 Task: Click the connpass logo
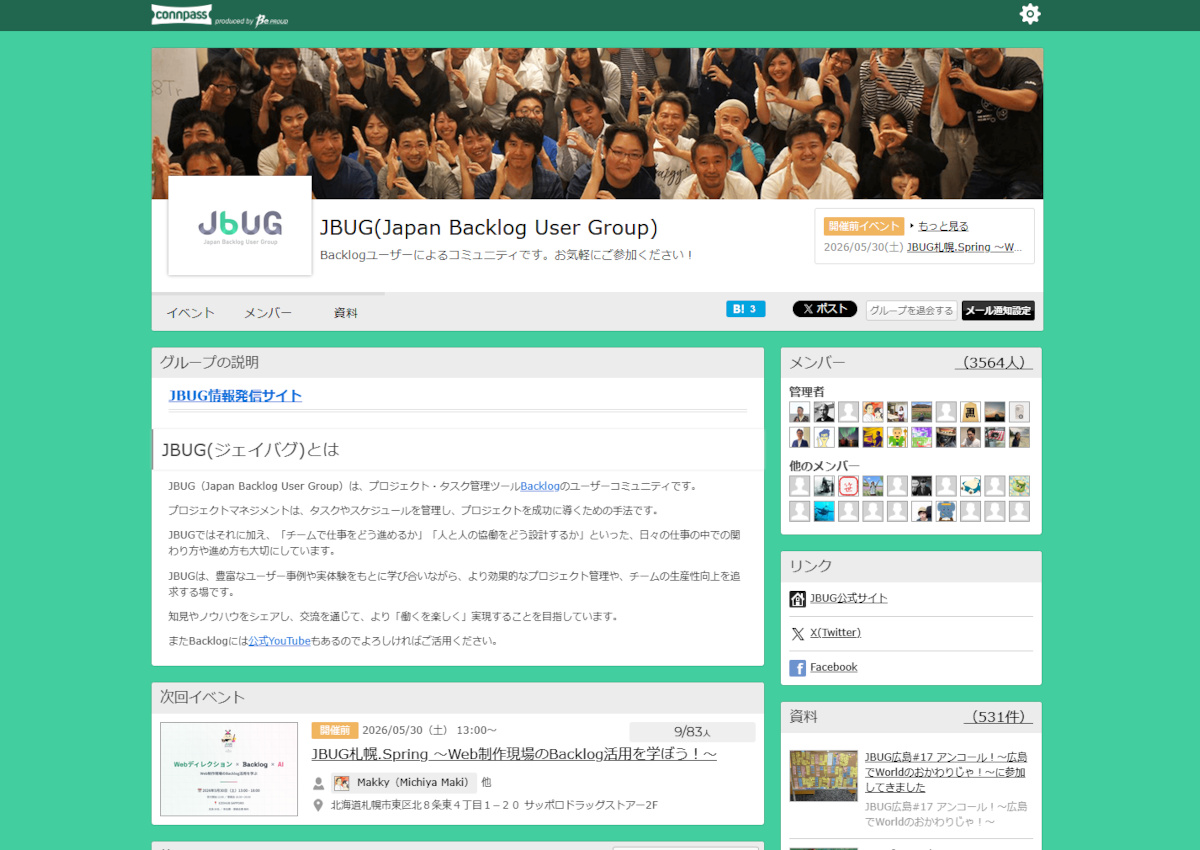(x=181, y=14)
